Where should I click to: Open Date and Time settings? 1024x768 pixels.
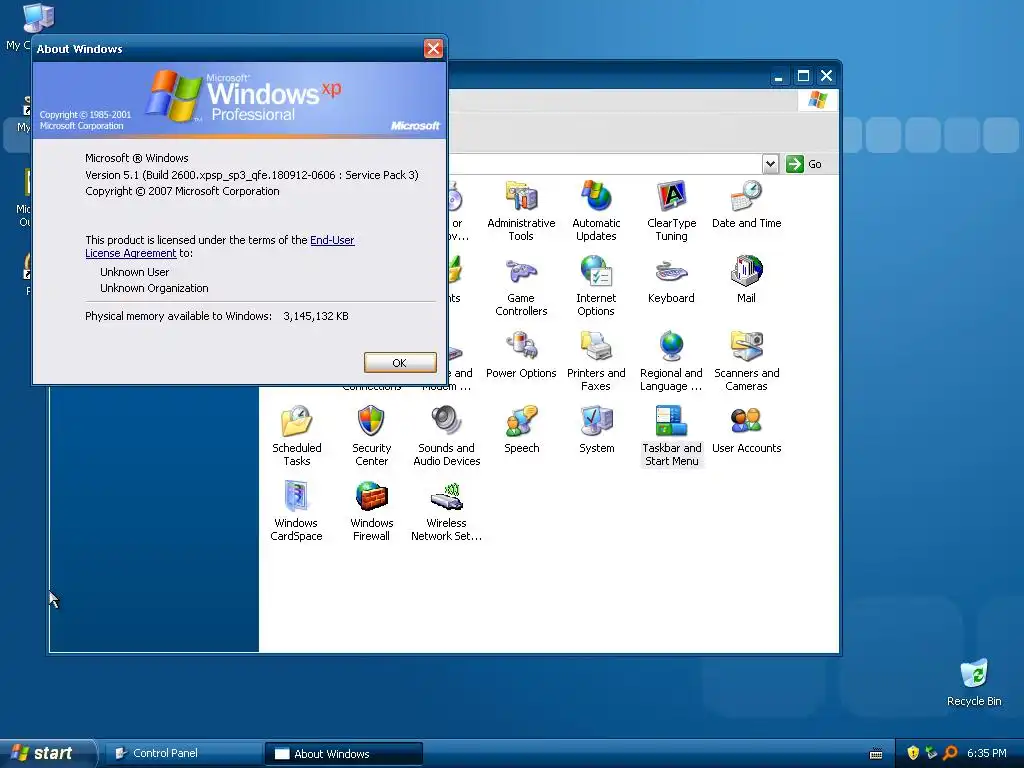[x=746, y=204]
